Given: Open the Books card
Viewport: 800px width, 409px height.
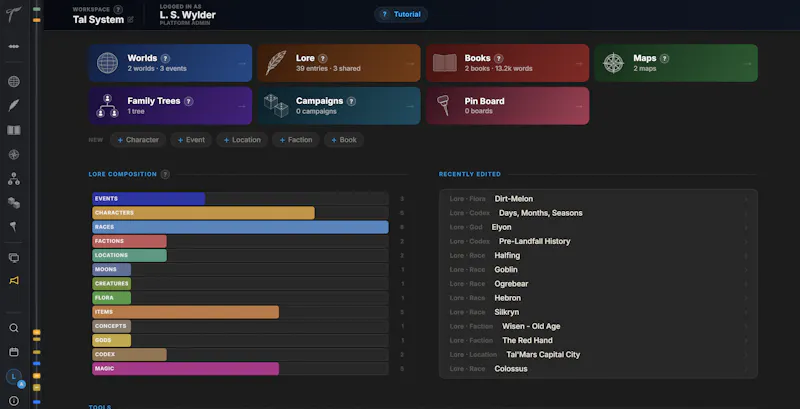Looking at the screenshot, I should [x=508, y=63].
